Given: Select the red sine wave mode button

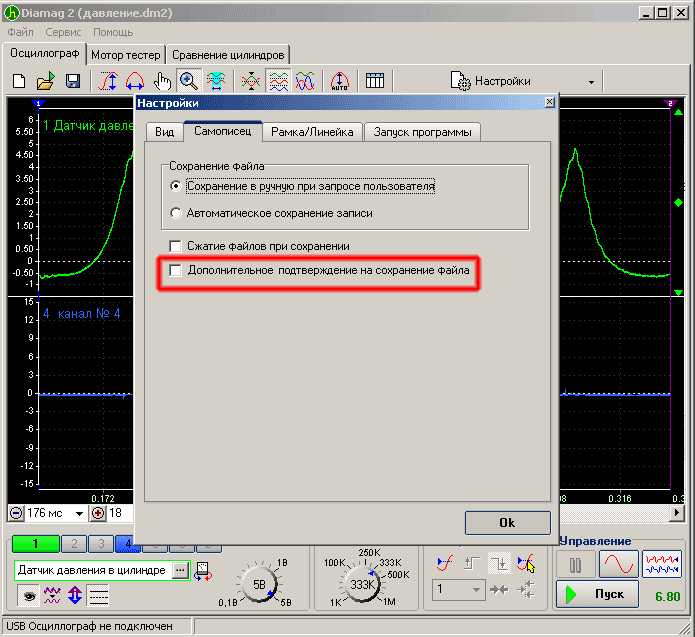Looking at the screenshot, I should tap(618, 564).
